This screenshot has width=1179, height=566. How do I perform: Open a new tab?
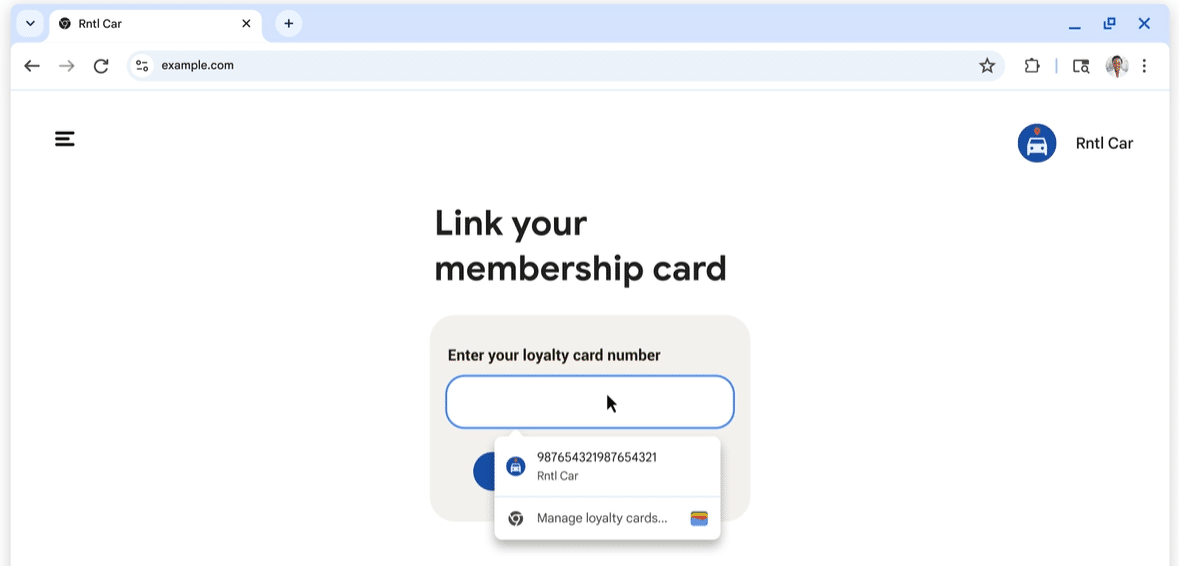click(x=289, y=23)
